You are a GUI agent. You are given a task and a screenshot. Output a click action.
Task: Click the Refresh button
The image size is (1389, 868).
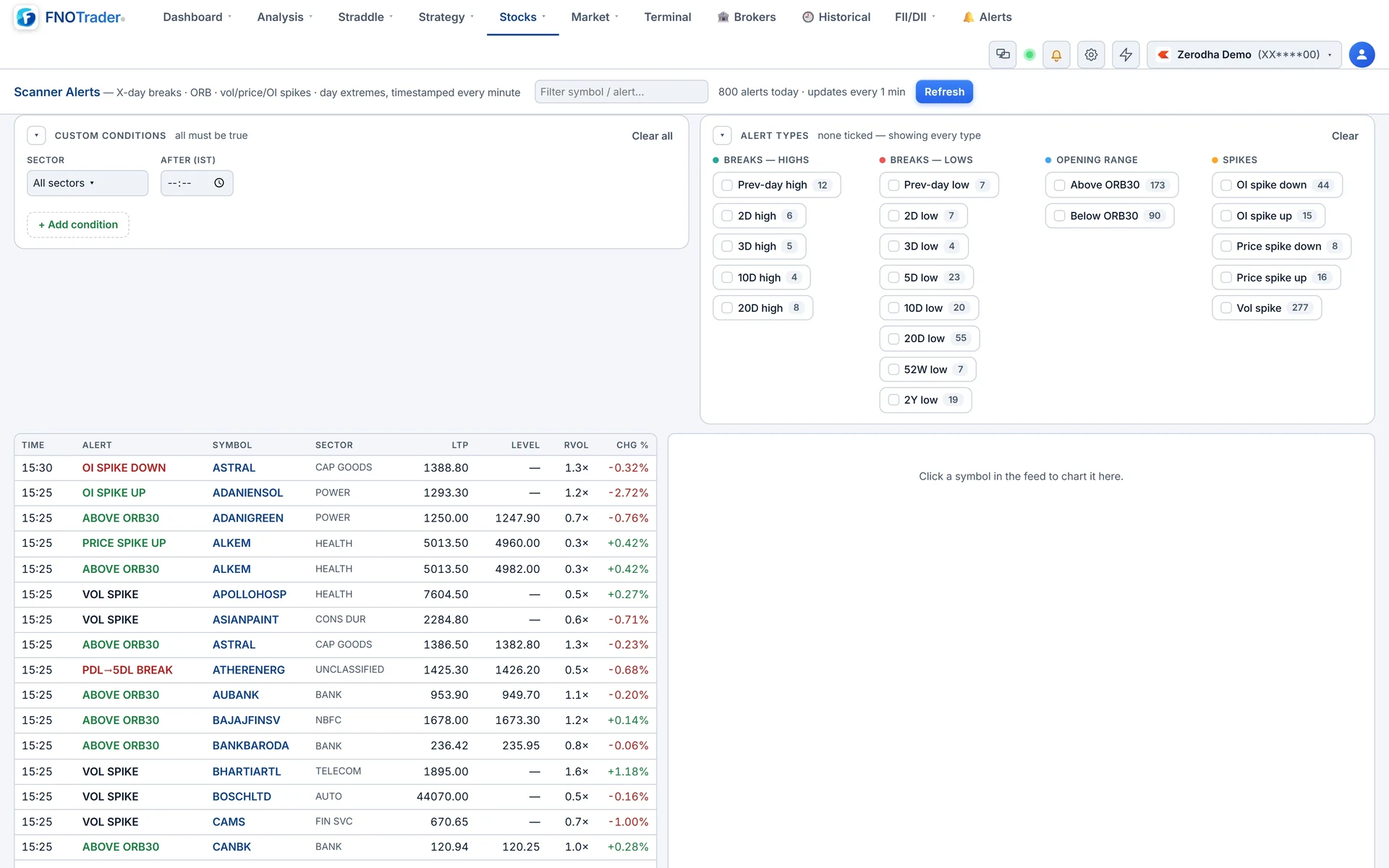(944, 92)
